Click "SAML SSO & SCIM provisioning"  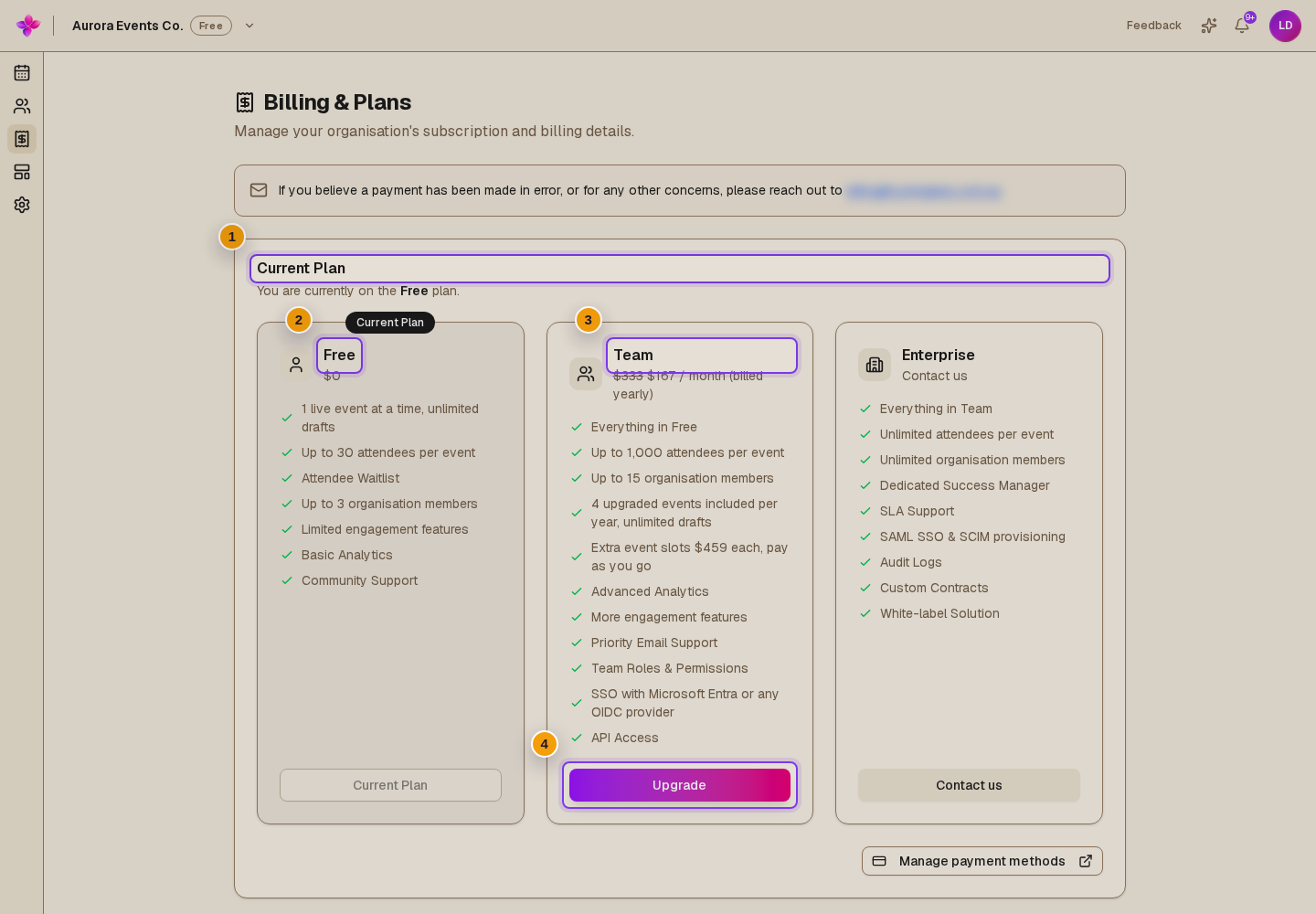(x=972, y=537)
